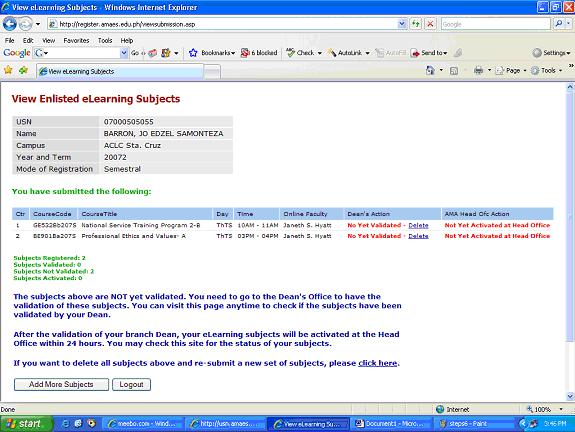Open the Tools menu in menu bar
Viewport: 575px width, 432px height.
tap(105, 41)
